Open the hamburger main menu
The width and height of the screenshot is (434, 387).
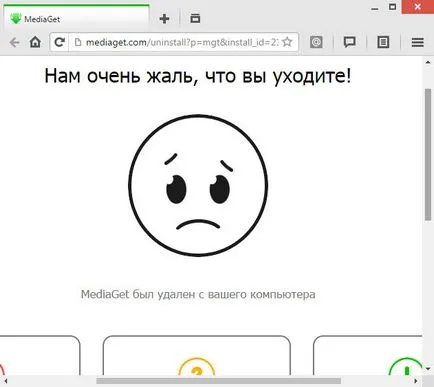point(417,42)
